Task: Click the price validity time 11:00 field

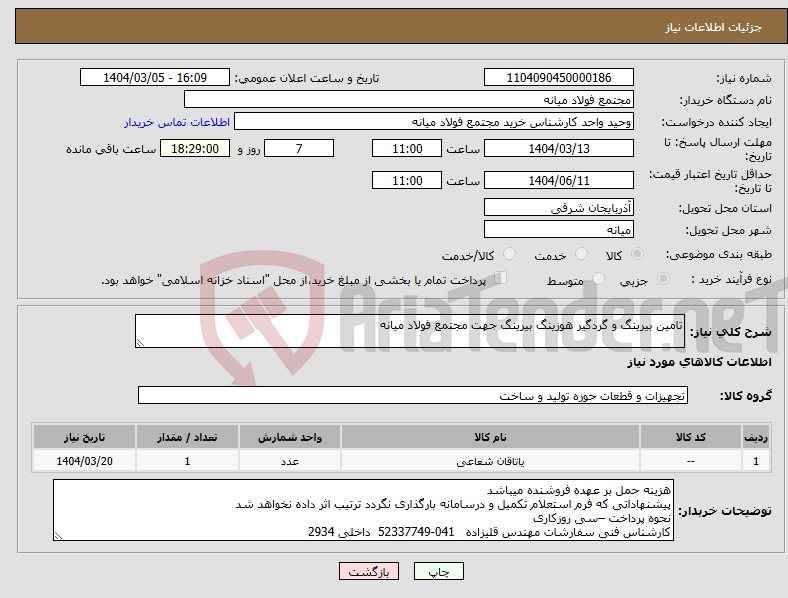Action: click(x=407, y=180)
